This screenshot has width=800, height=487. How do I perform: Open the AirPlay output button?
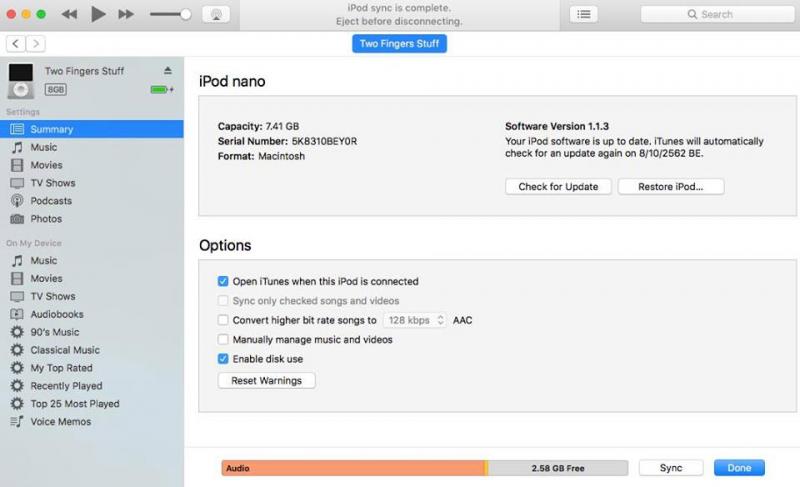[x=216, y=14]
